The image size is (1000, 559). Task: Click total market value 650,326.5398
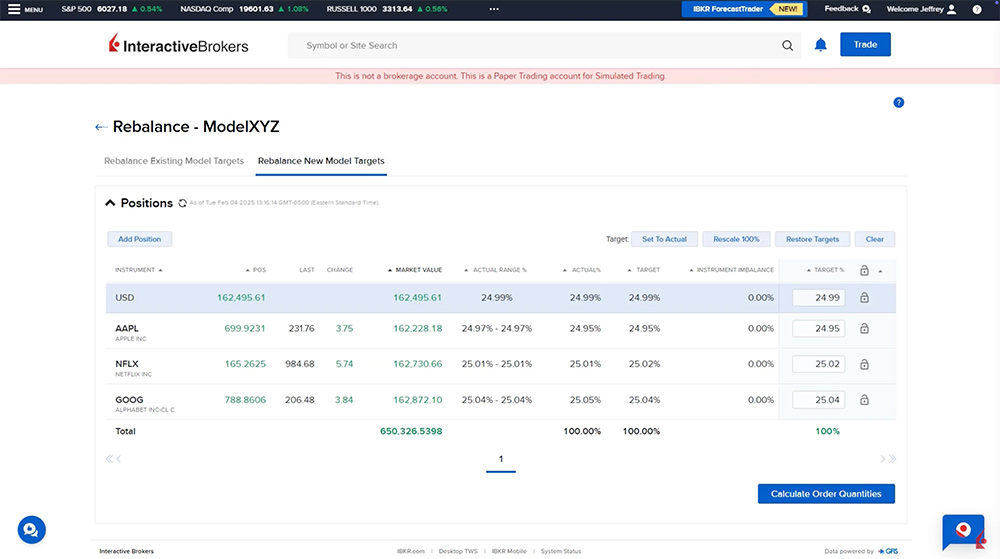(x=411, y=432)
